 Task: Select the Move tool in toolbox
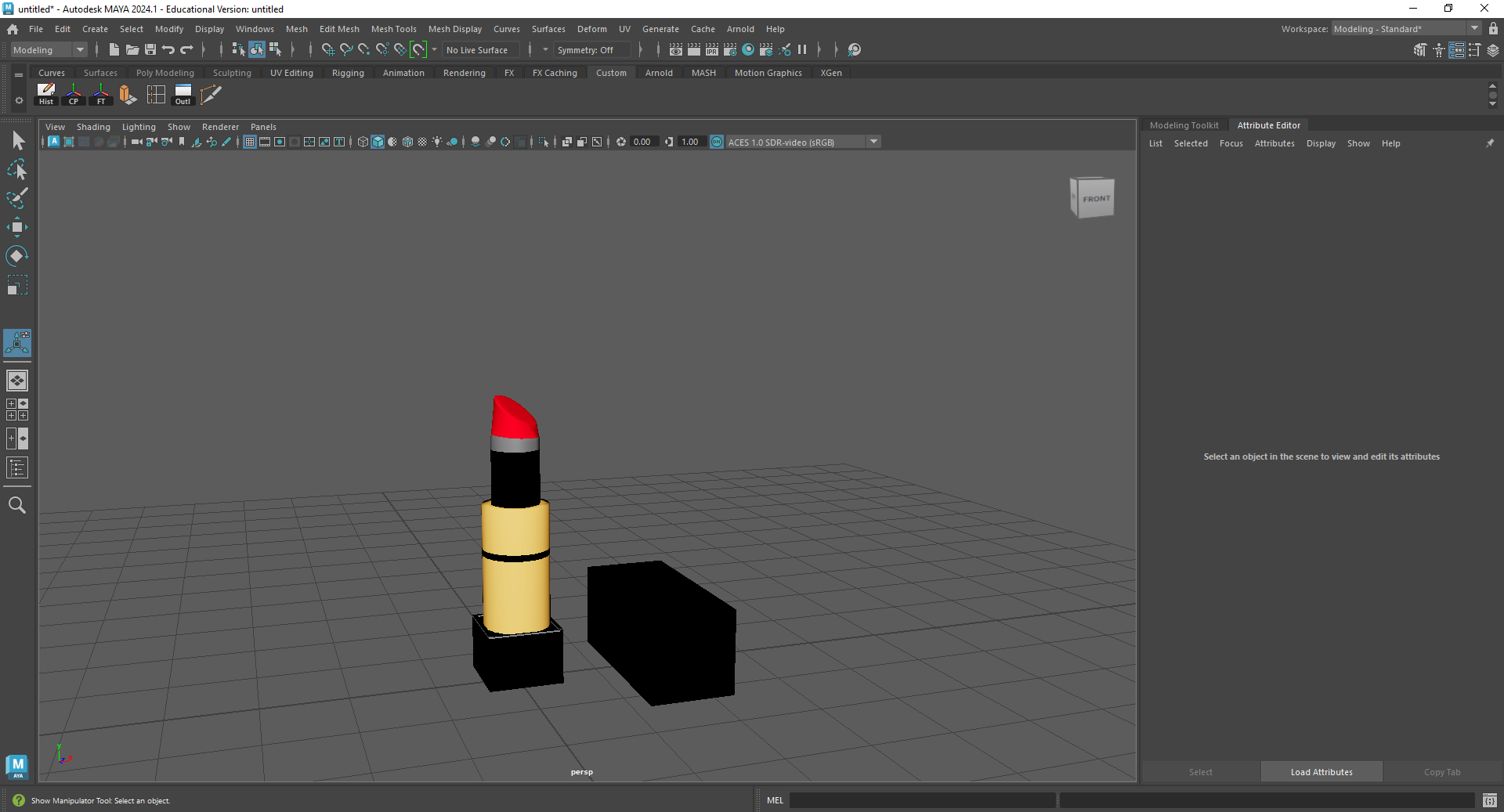[17, 226]
